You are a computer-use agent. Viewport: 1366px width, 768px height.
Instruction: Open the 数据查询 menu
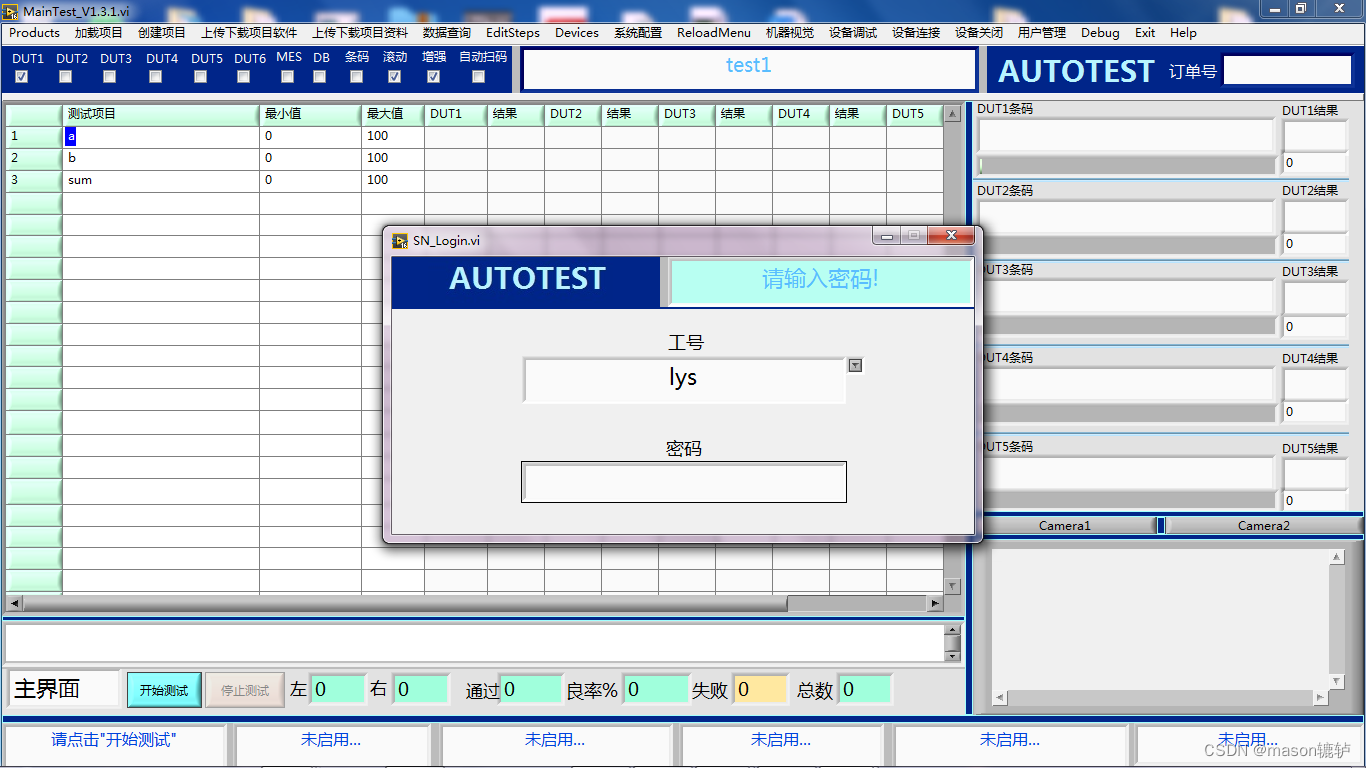click(447, 33)
